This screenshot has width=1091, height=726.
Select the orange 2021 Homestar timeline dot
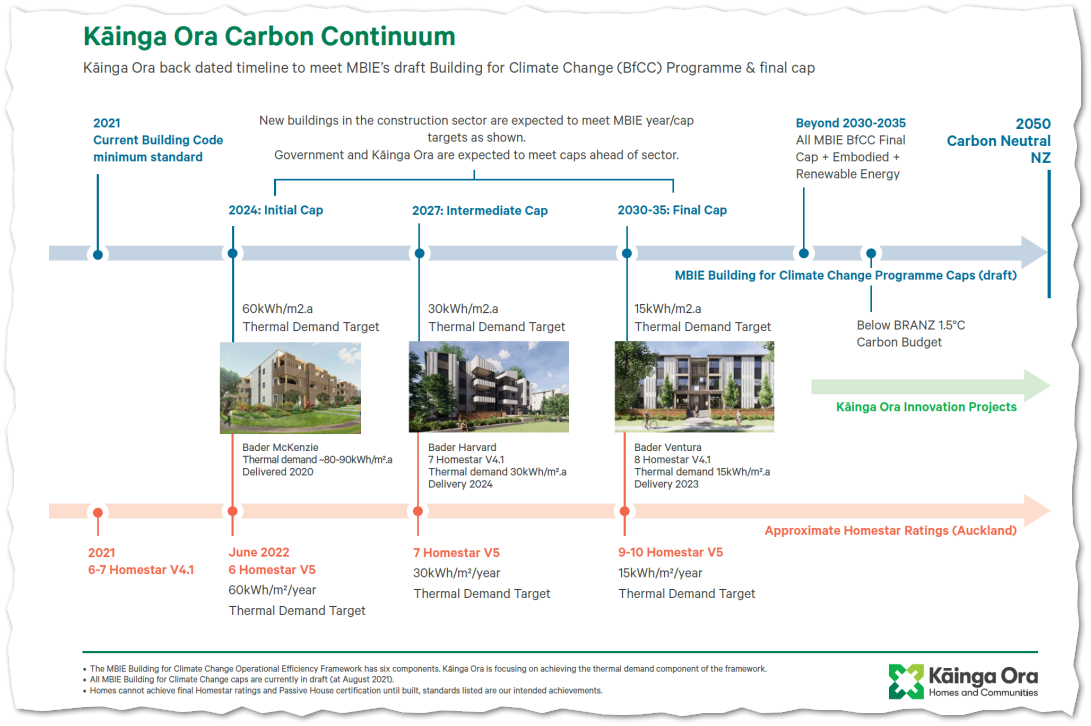(x=98, y=512)
